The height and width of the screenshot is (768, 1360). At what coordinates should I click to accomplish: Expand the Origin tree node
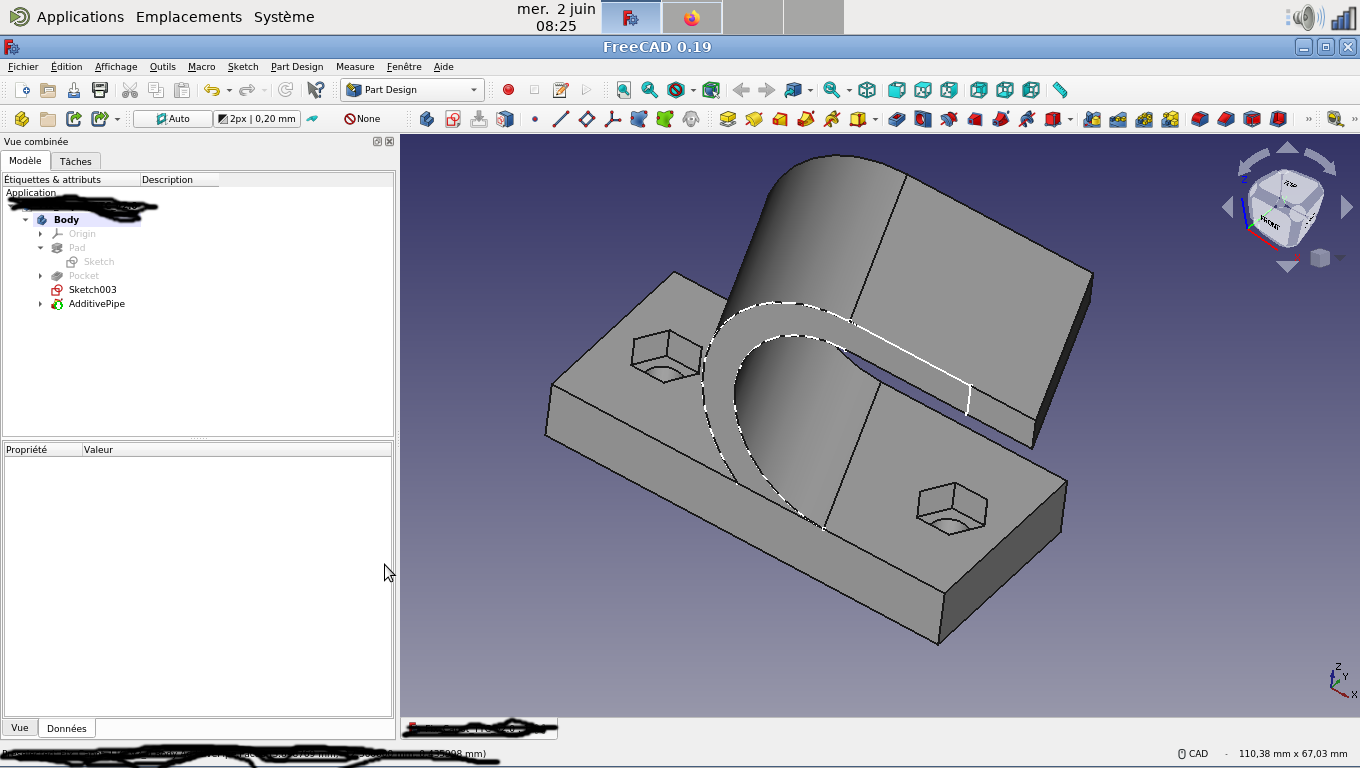tap(41, 234)
